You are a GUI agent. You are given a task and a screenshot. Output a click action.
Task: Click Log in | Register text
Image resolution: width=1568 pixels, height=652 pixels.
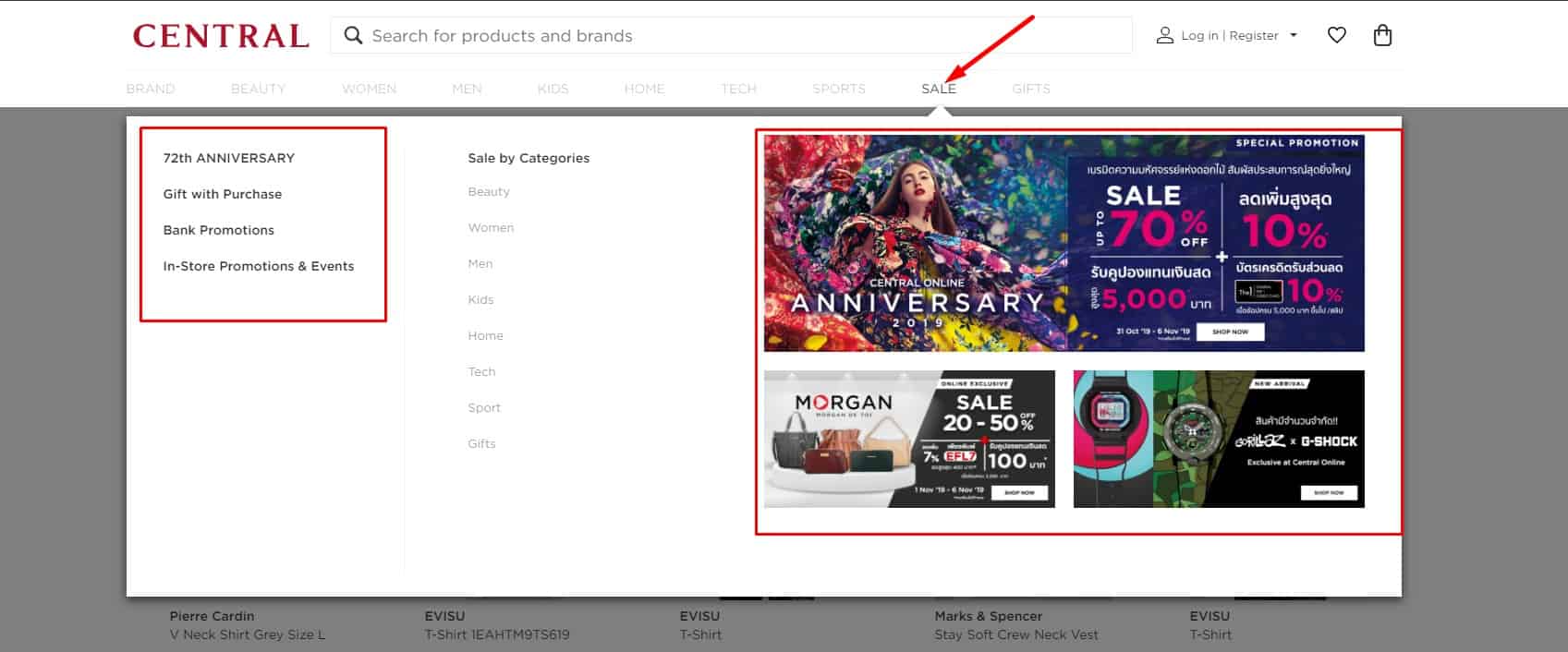[1230, 35]
